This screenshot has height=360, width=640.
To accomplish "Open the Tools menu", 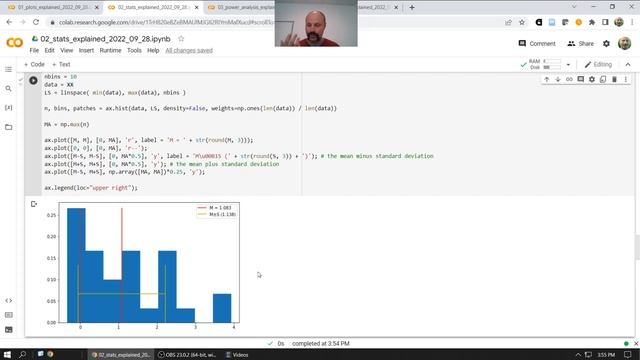I will 134,50.
